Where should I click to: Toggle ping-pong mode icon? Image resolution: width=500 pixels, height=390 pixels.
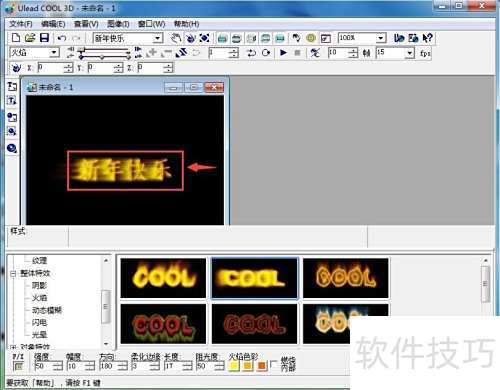pyautogui.click(x=251, y=53)
